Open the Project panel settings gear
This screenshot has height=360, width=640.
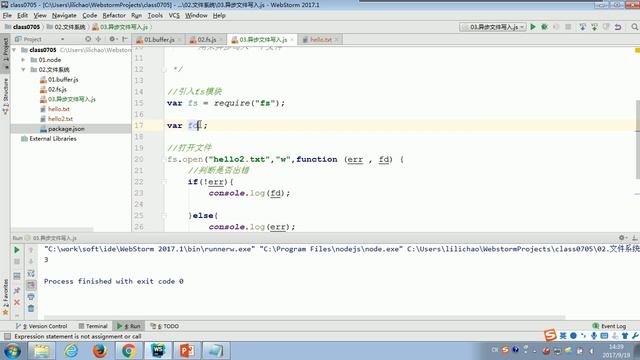112,39
